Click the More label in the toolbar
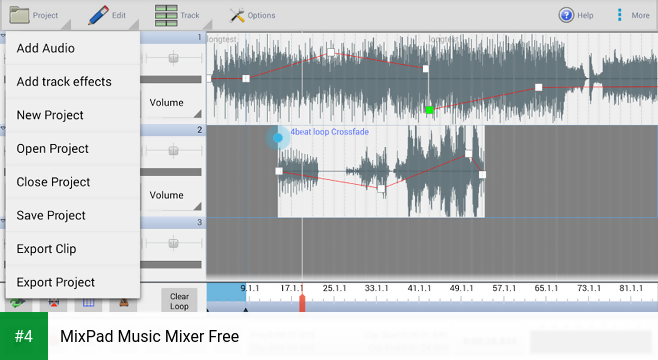This screenshot has height=360, width=658. pyautogui.click(x=640, y=16)
